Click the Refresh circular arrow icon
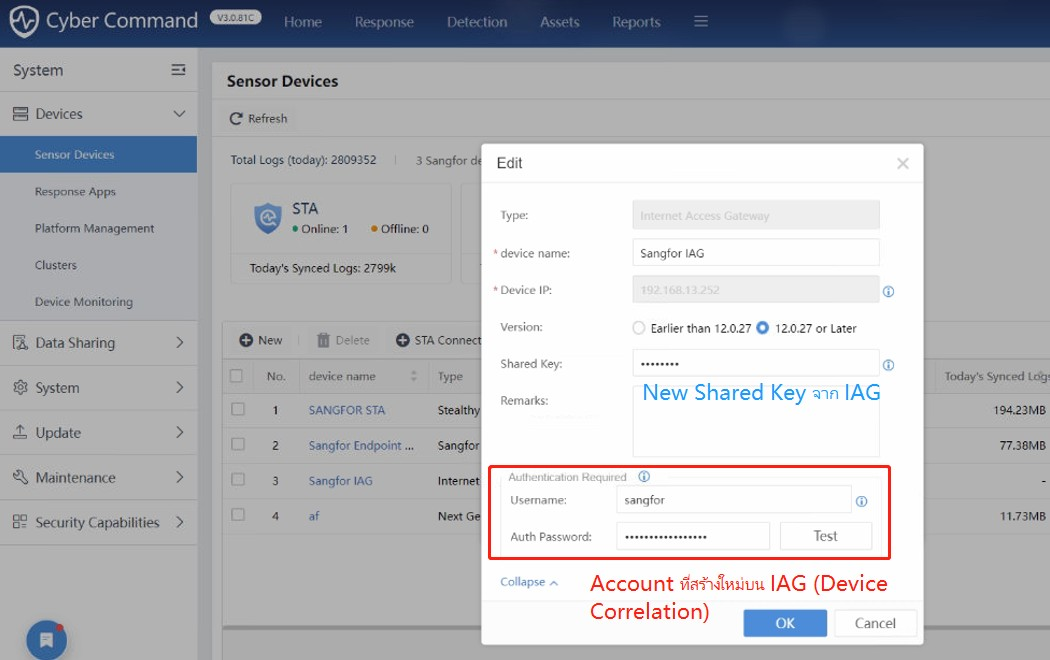Viewport: 1050px width, 660px height. [x=236, y=118]
